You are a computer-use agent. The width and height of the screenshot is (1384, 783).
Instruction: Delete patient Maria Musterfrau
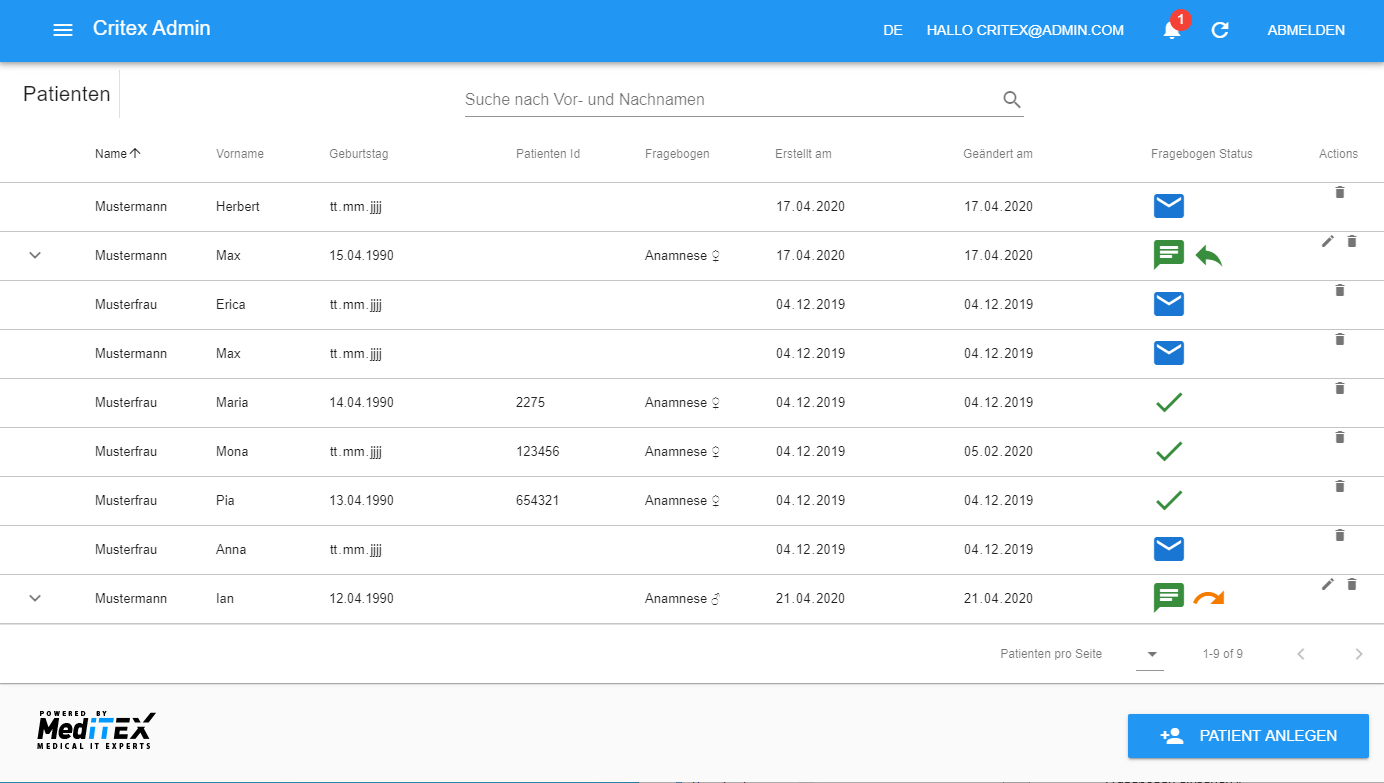click(1340, 388)
